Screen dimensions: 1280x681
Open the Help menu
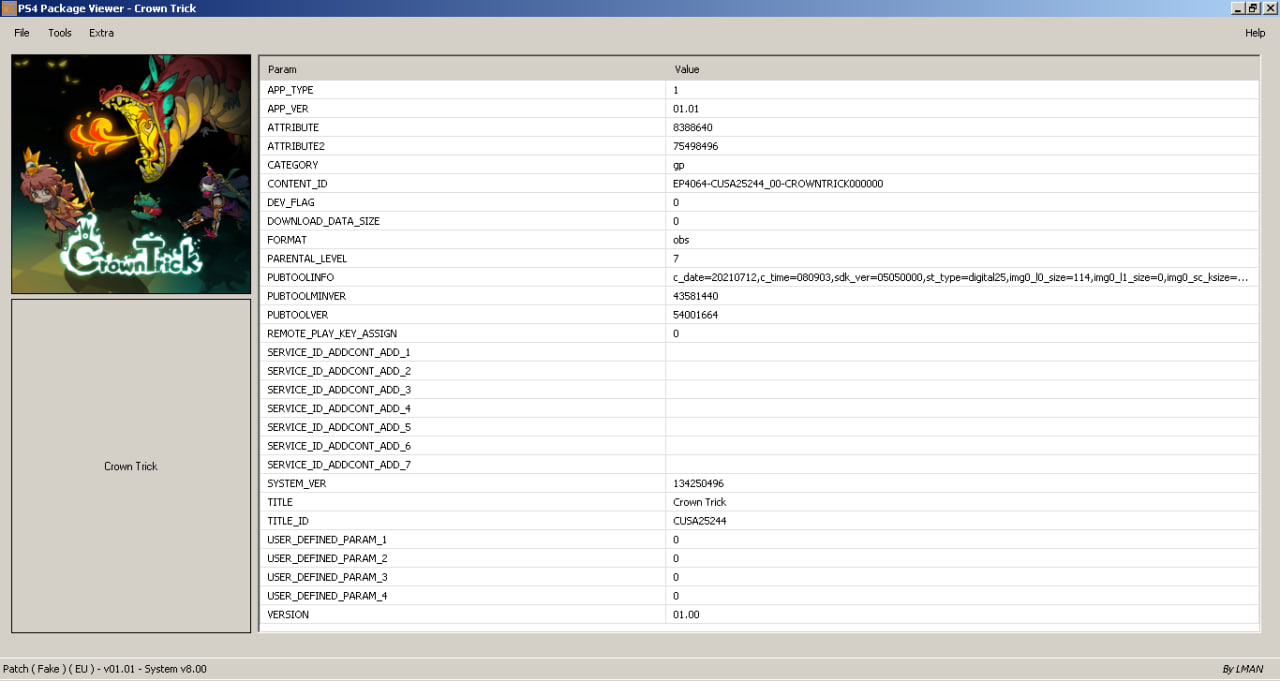(1255, 33)
